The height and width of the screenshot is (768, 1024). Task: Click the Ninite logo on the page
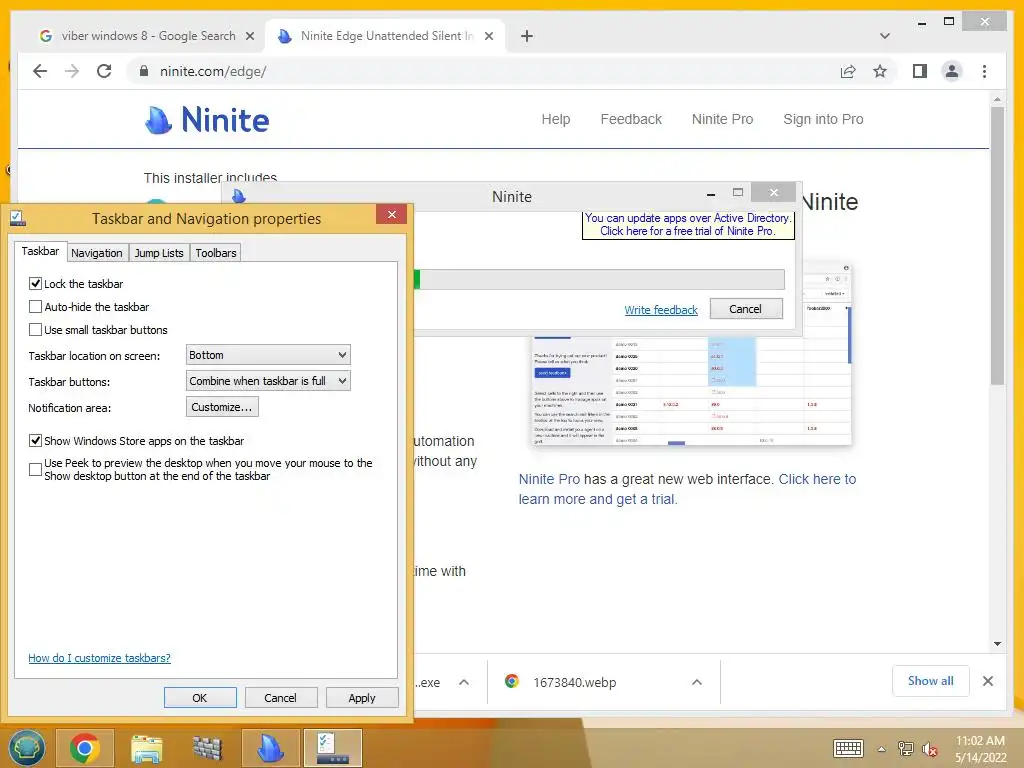(207, 120)
